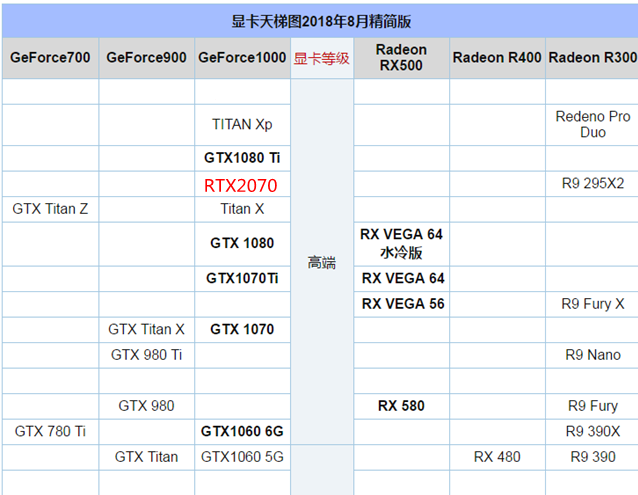
Task: Click the GTX 780 Ti cell
Action: click(50, 431)
